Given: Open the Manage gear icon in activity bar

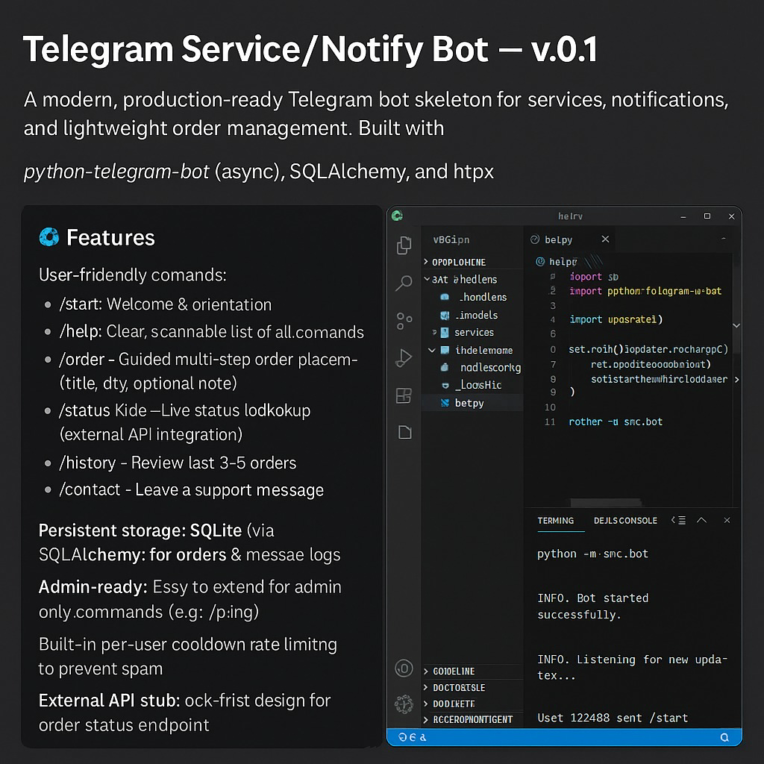Looking at the screenshot, I should click(x=404, y=704).
